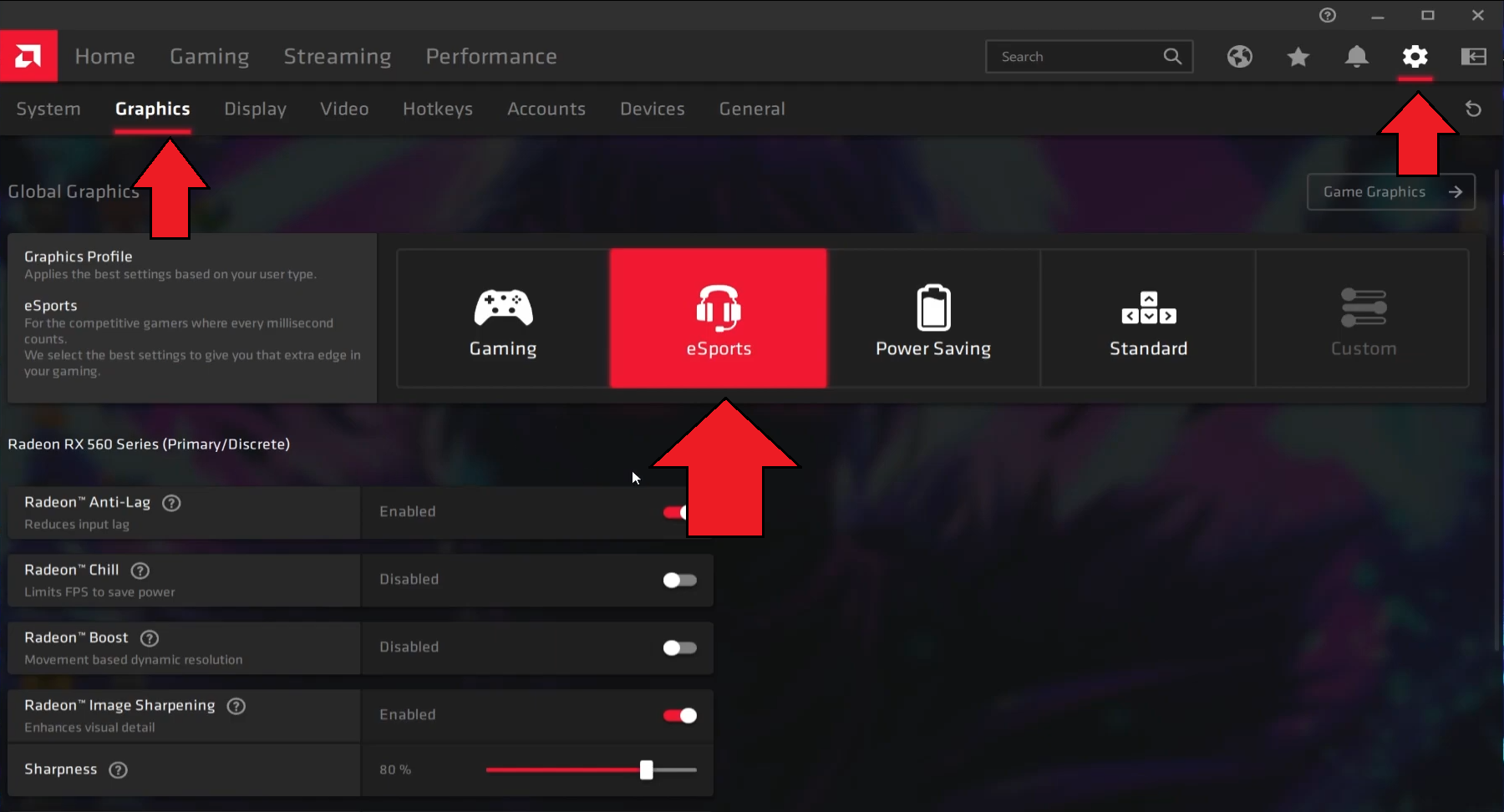The image size is (1504, 812).
Task: Toggle Radeon Boost switch
Action: tap(680, 647)
